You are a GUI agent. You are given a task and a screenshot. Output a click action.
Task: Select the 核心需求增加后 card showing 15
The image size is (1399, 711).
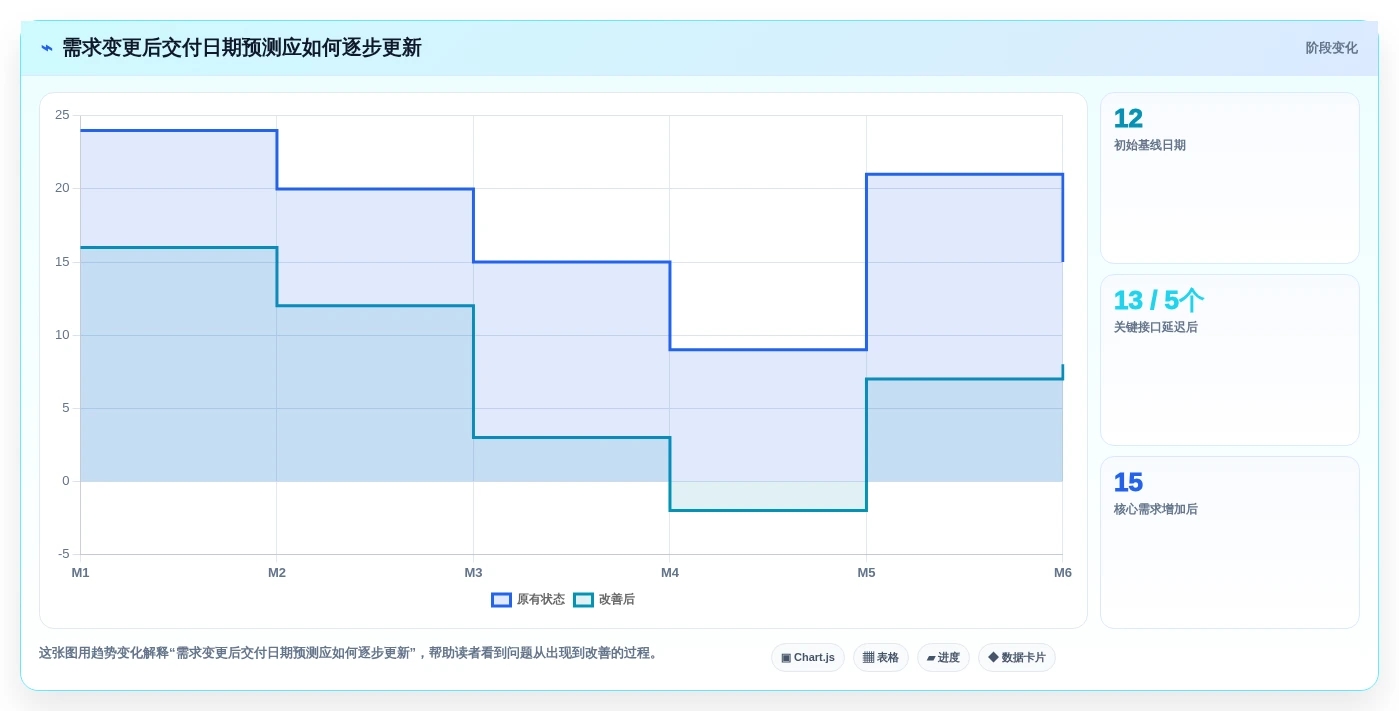[1230, 542]
